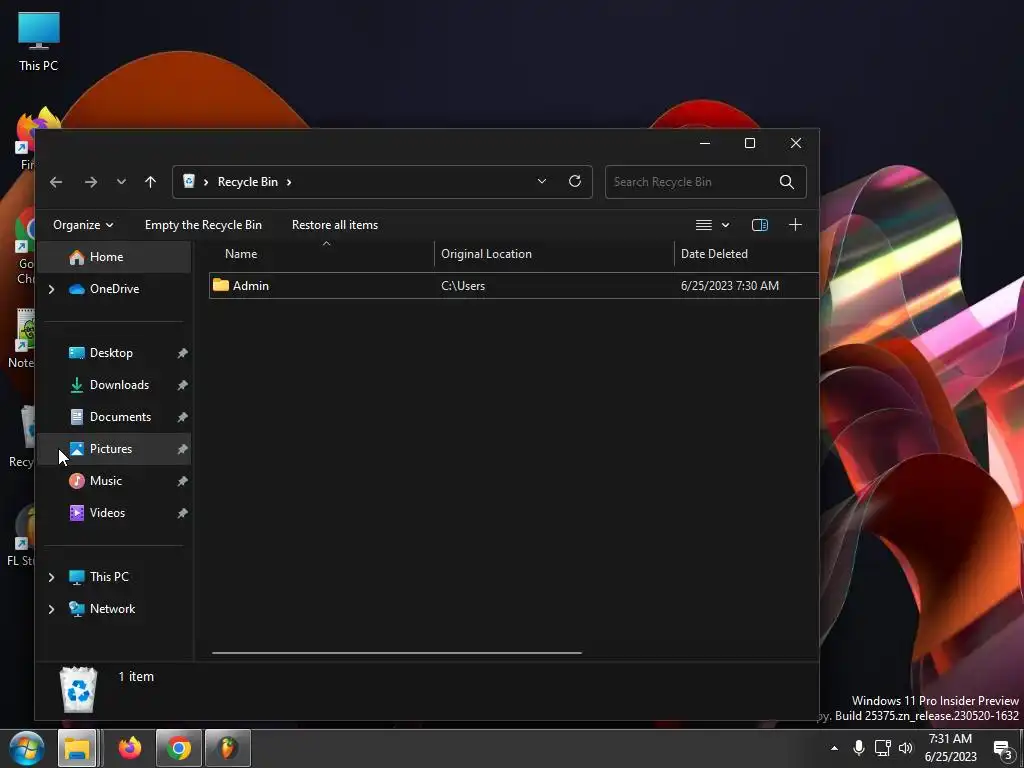Launch Chrome from the taskbar
Viewport: 1024px width, 768px height.
(x=178, y=748)
